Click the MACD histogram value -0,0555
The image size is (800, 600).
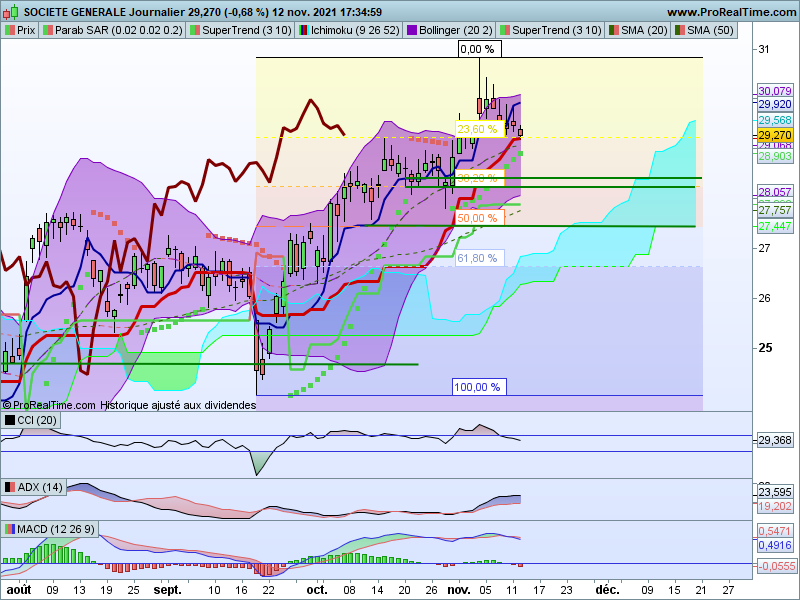776,566
